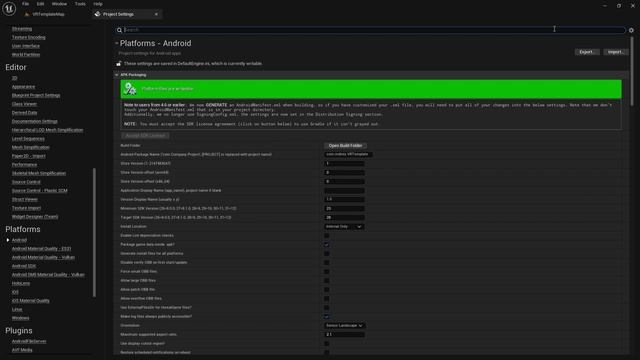Open Widget Designer (Team) settings
The width and height of the screenshot is (640, 360).
[35, 217]
